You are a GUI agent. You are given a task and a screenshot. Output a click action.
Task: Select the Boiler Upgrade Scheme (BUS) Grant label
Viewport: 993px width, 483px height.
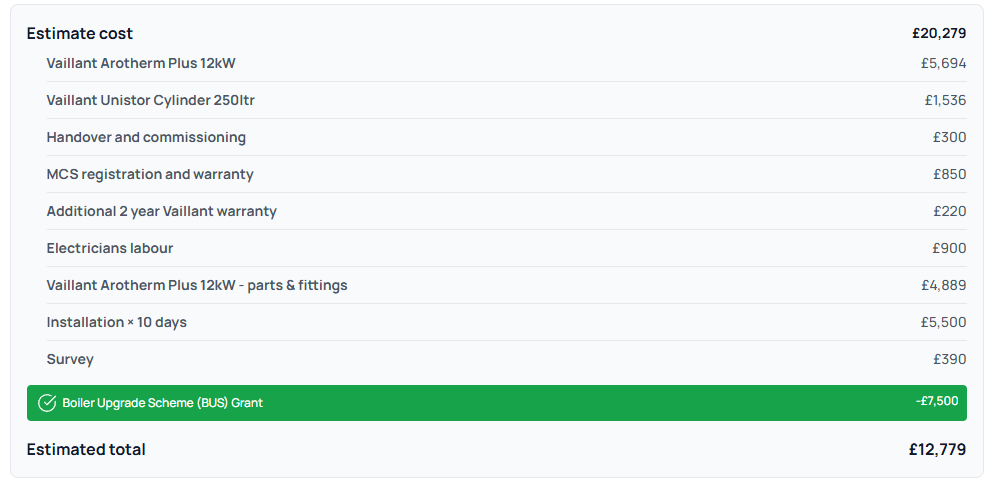coord(162,403)
